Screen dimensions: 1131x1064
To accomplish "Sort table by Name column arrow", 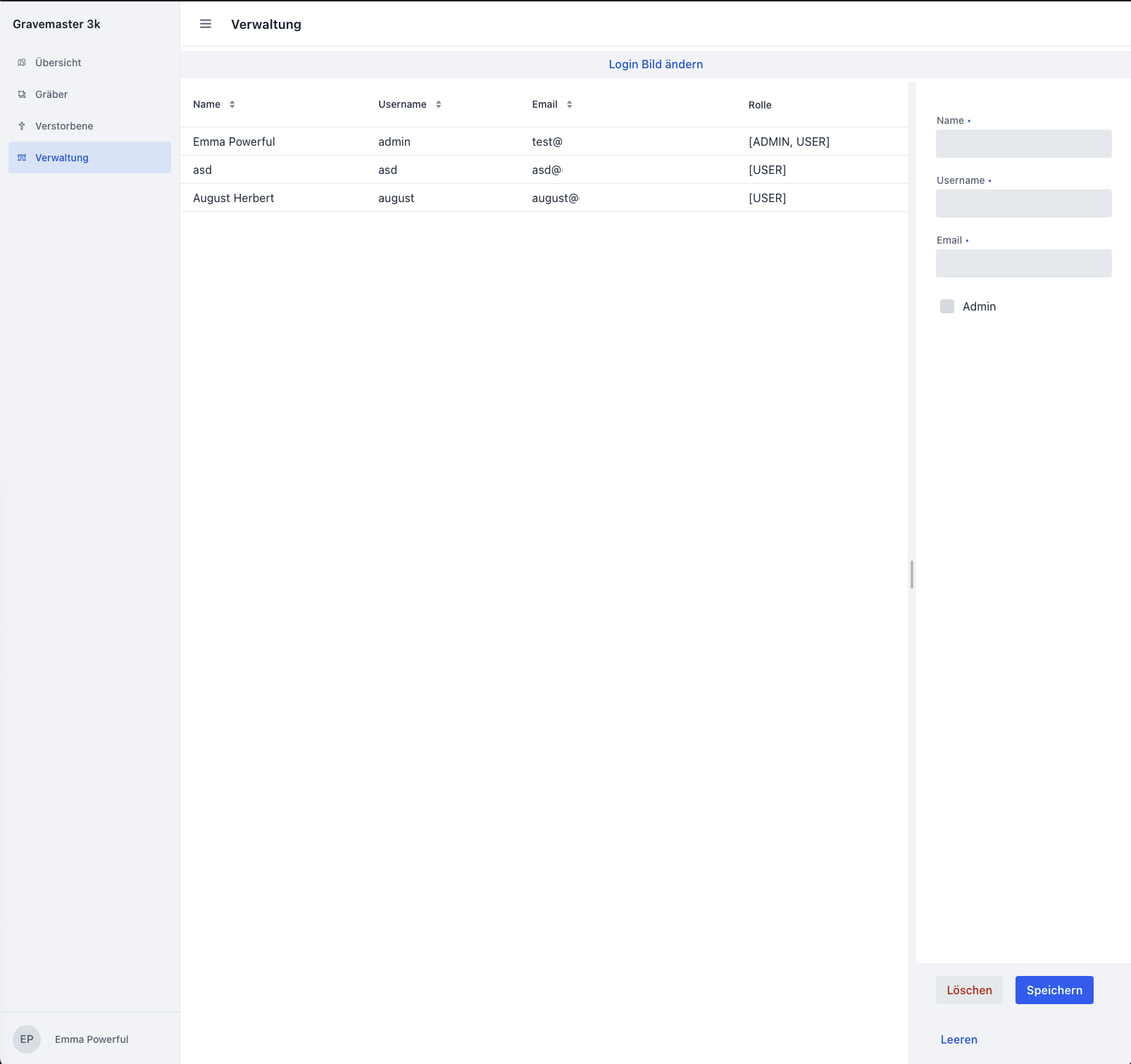I will (232, 104).
